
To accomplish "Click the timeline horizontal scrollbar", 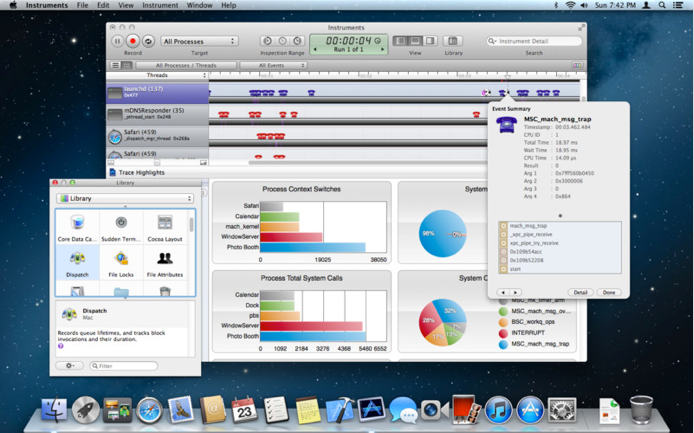I will click(367, 162).
